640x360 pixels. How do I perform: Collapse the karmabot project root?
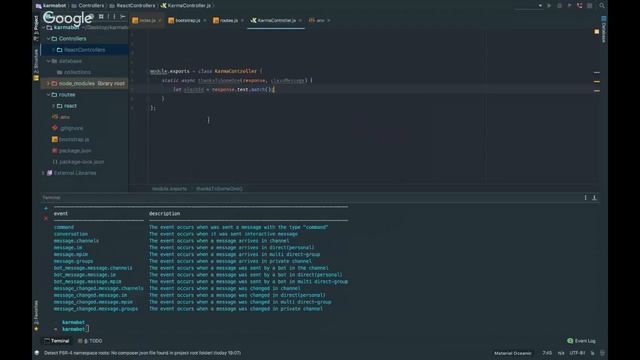pos(43,27)
